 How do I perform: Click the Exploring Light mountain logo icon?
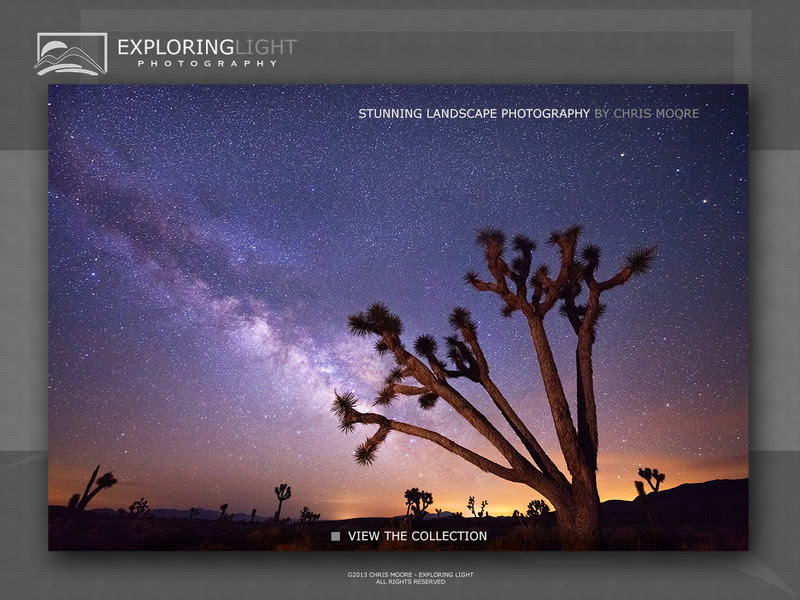pyautogui.click(x=71, y=54)
